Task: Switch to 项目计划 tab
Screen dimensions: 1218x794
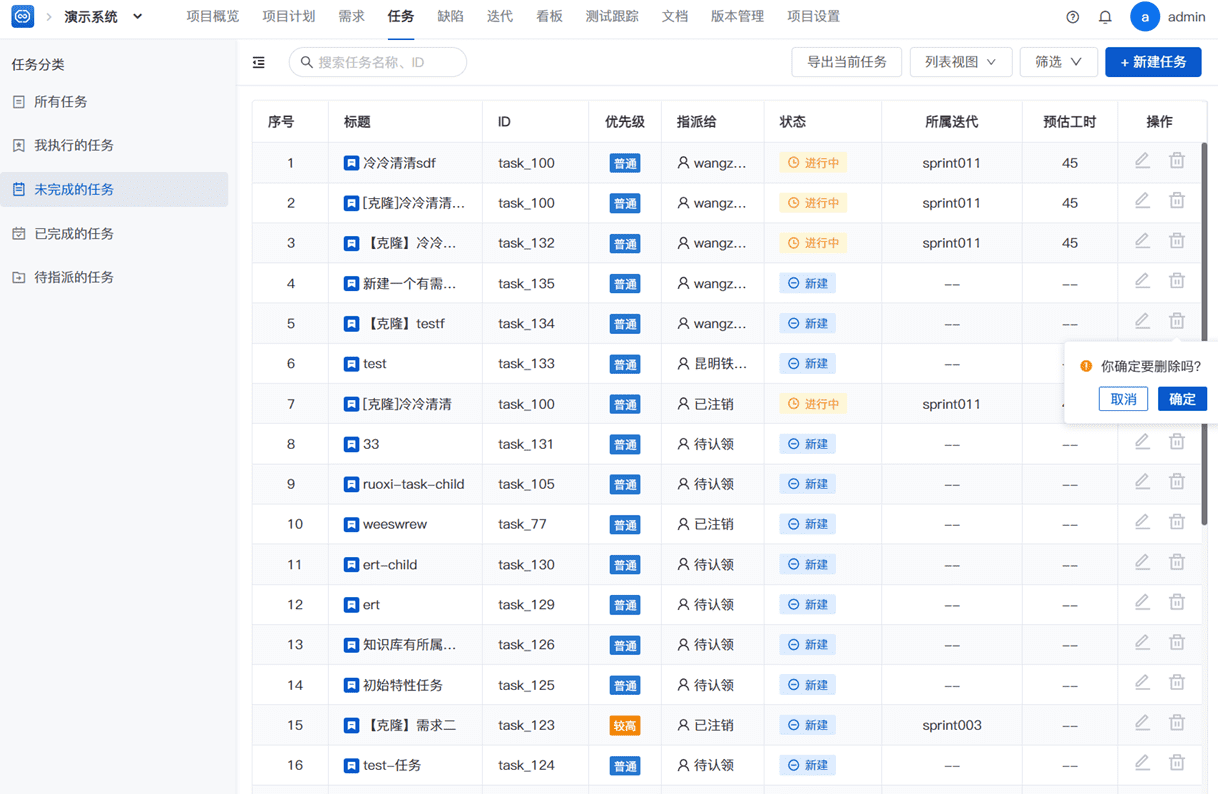Action: [288, 17]
